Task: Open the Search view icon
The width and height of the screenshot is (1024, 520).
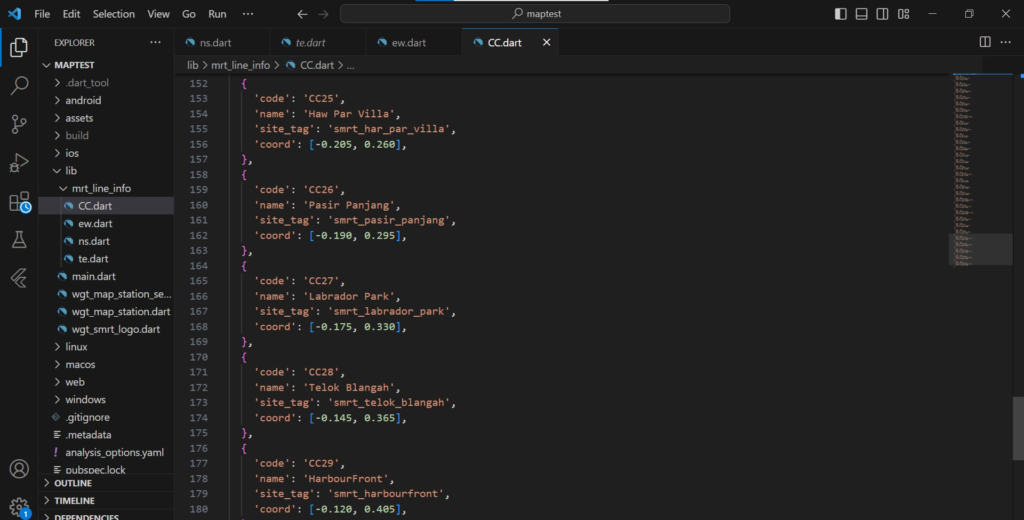Action: 19,86
